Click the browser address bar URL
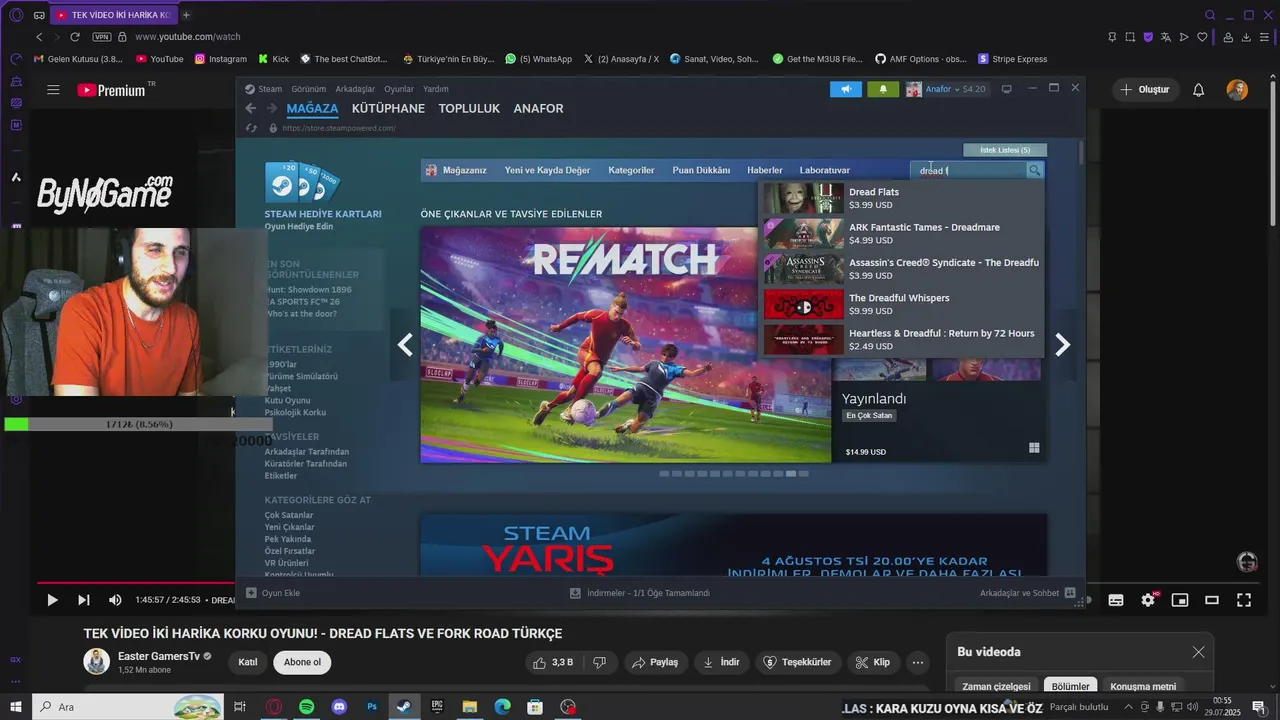This screenshot has width=1280, height=720. (x=187, y=37)
